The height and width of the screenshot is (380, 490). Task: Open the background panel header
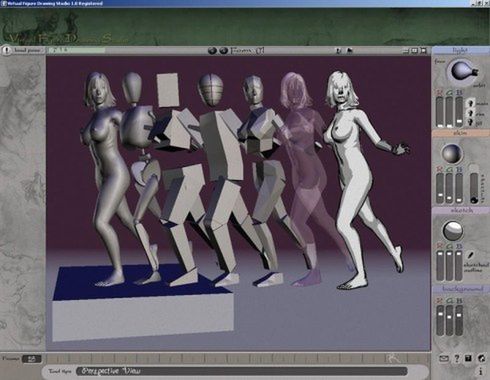460,289
